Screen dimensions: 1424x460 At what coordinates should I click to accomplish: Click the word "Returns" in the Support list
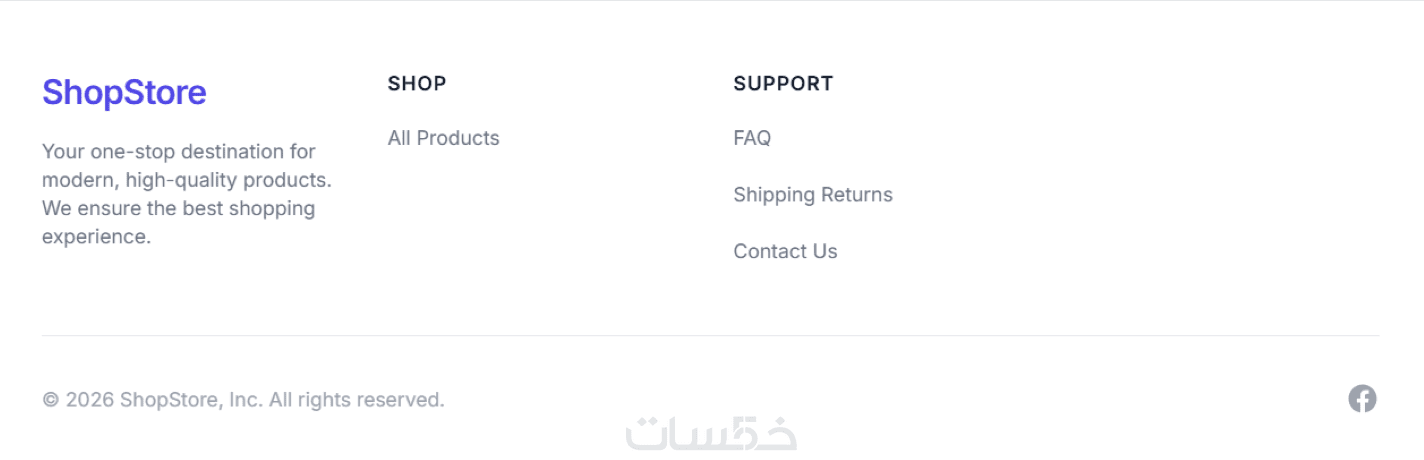(x=856, y=195)
